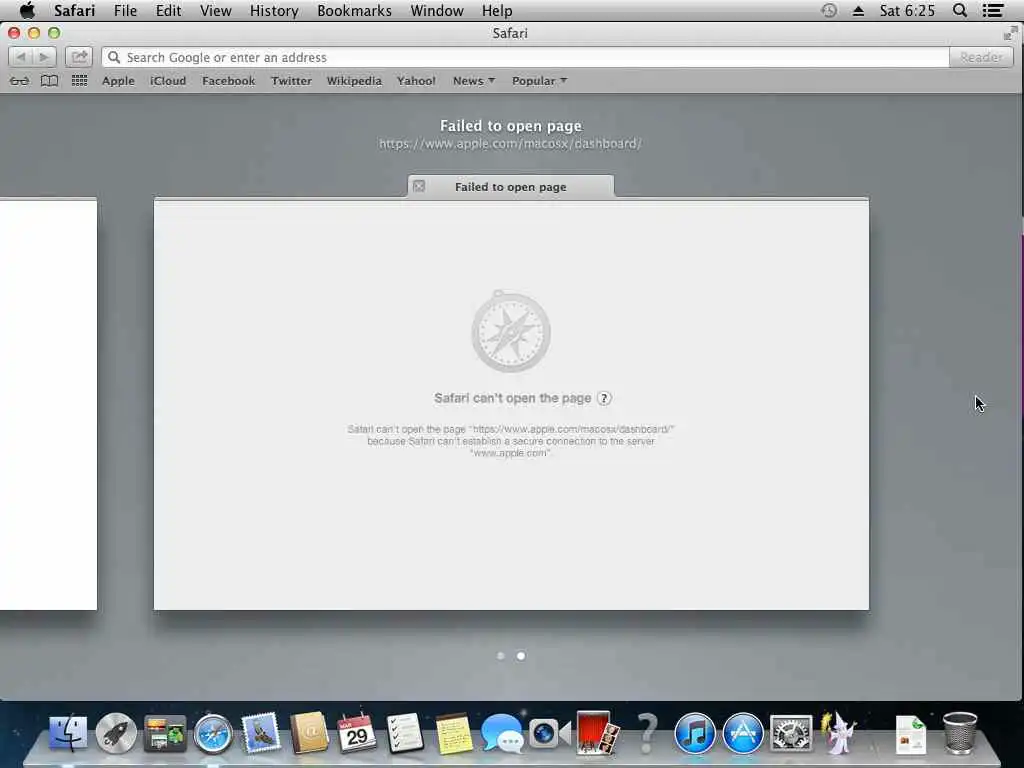Image resolution: width=1024 pixels, height=768 pixels.
Task: Open System Preferences gear in Dock
Action: [792, 733]
